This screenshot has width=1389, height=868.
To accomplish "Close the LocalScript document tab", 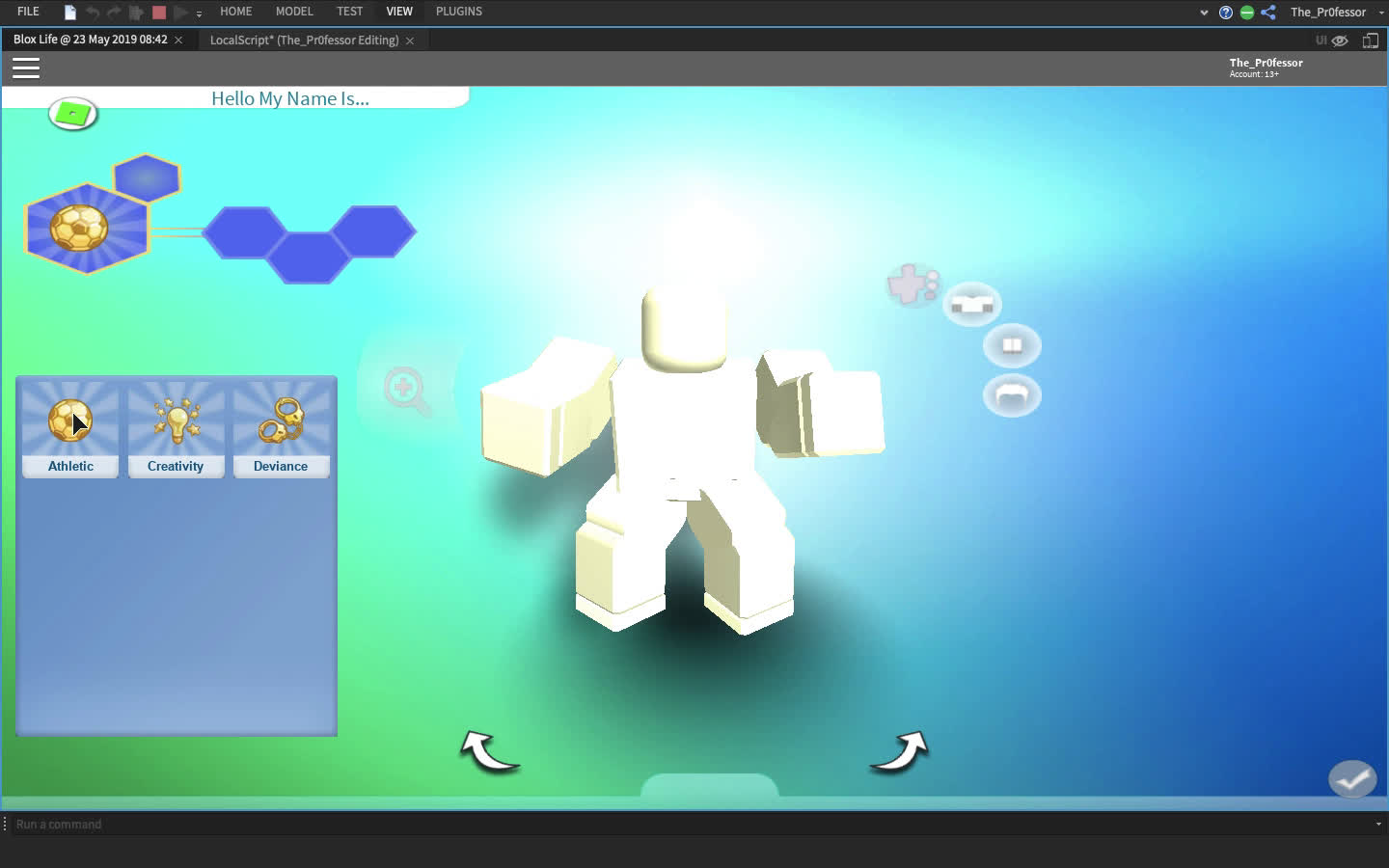I will pos(410,41).
